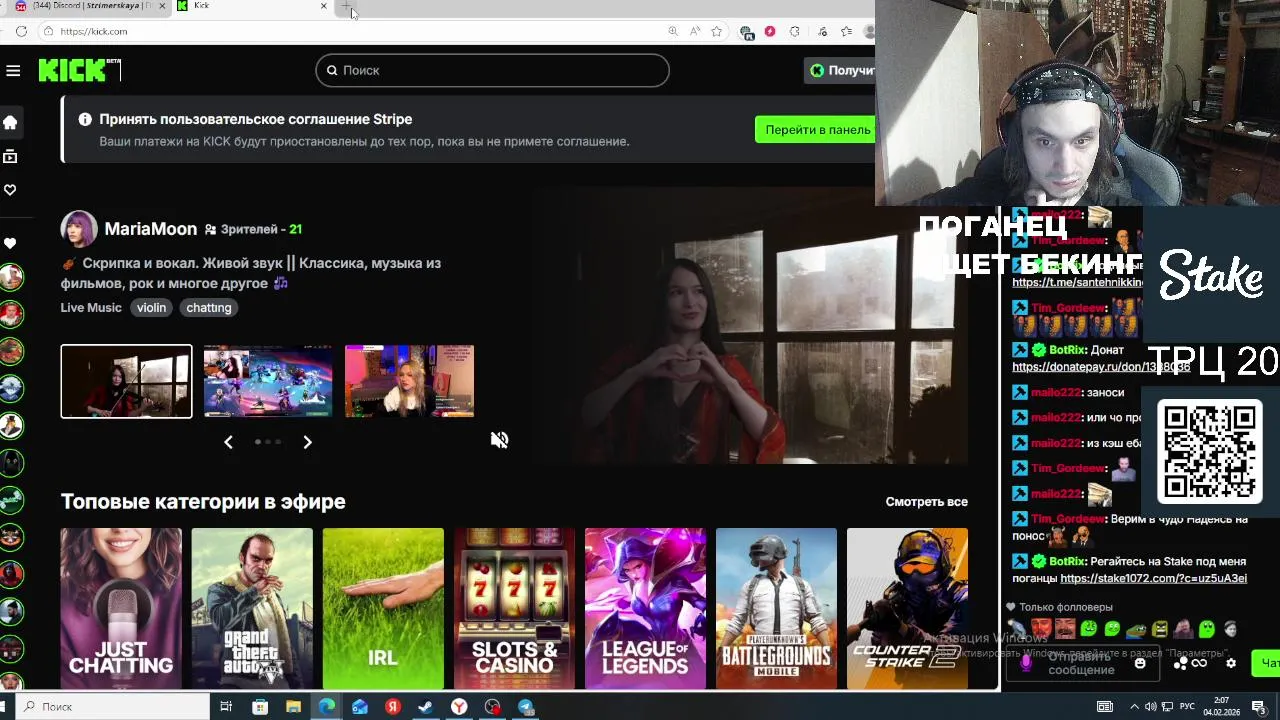This screenshot has width=1280, height=720.
Task: Add page to favorites with star icon
Action: (717, 31)
